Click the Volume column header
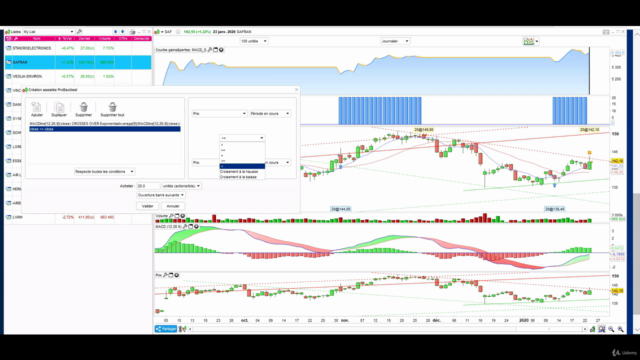640x360 pixels. 104,38
